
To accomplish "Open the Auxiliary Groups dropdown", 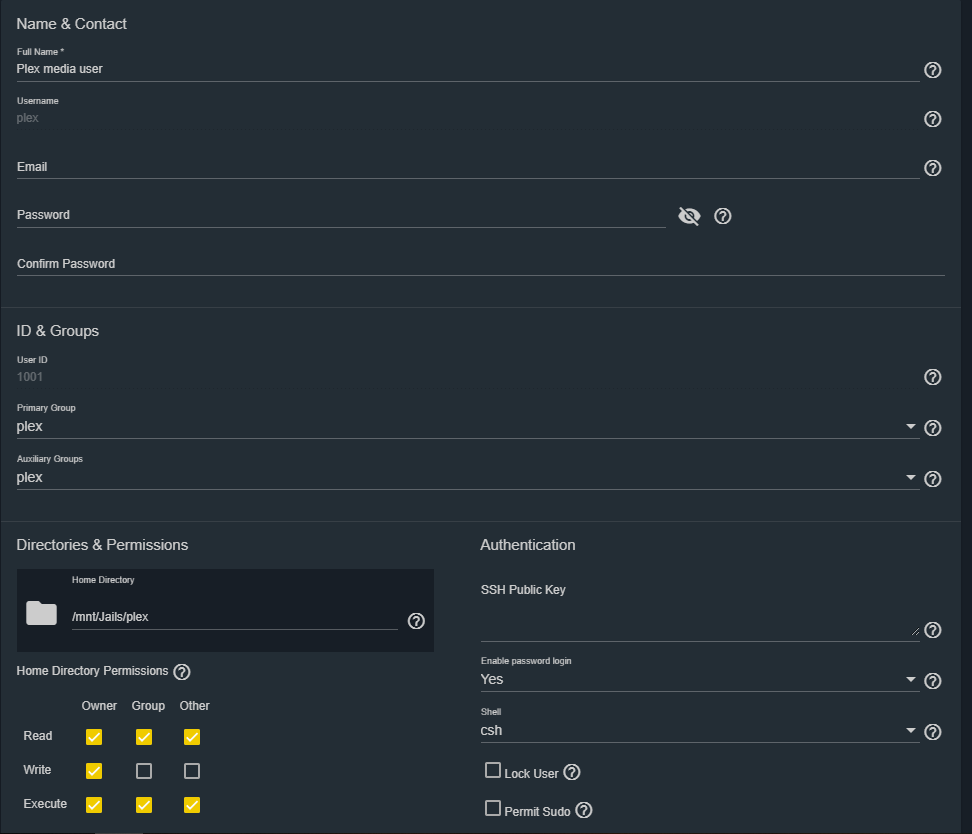I will (467, 477).
